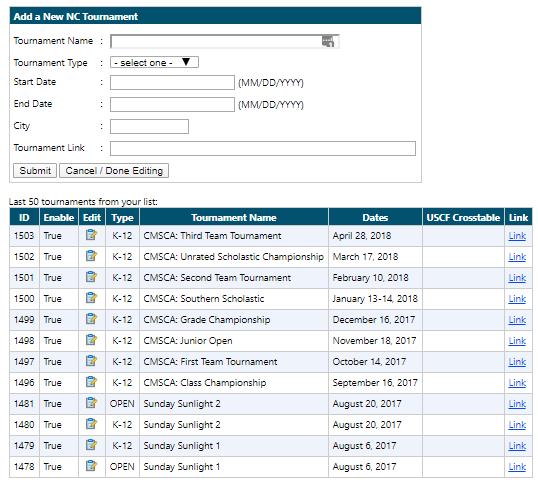Select the City text box
Screen dimensions: 538x485
149,127
